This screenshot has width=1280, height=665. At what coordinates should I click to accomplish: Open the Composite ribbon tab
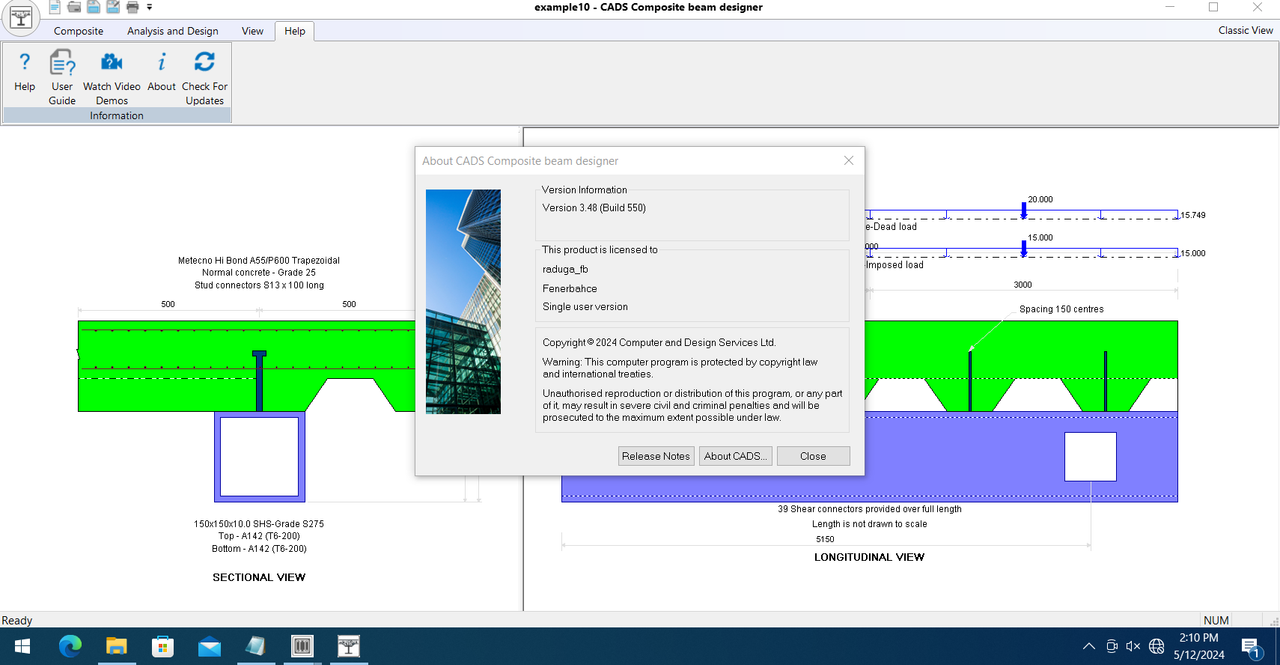point(78,31)
